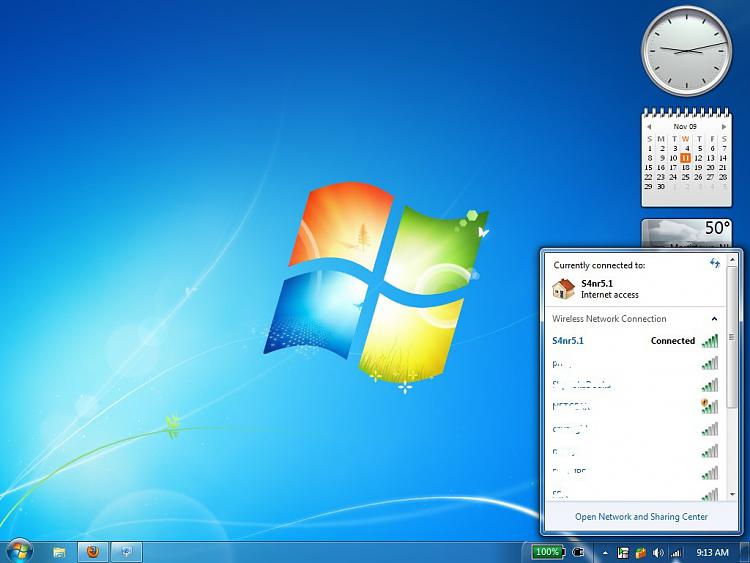
Task: Click the network list scrollbar up arrow
Action: (x=732, y=260)
